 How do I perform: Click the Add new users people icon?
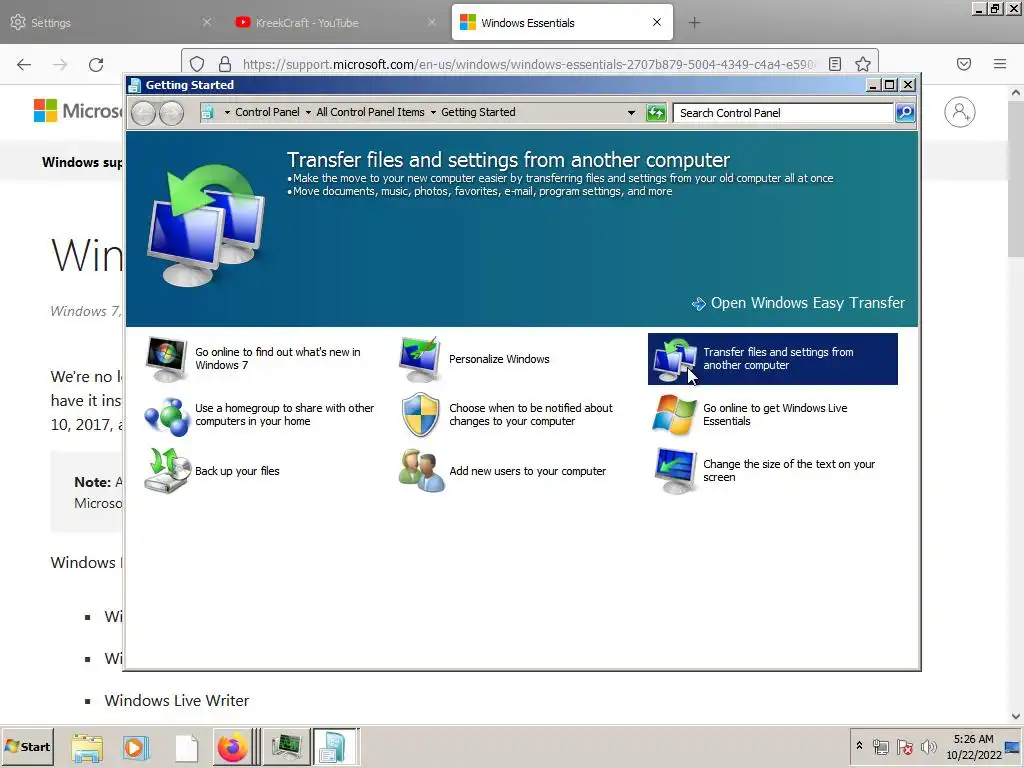click(x=421, y=471)
